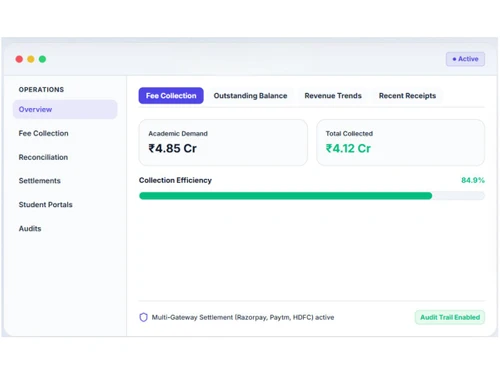Screen dimensions: 500x375
Task: Click the Audit Trail Enabled badge
Action: pyautogui.click(x=450, y=317)
